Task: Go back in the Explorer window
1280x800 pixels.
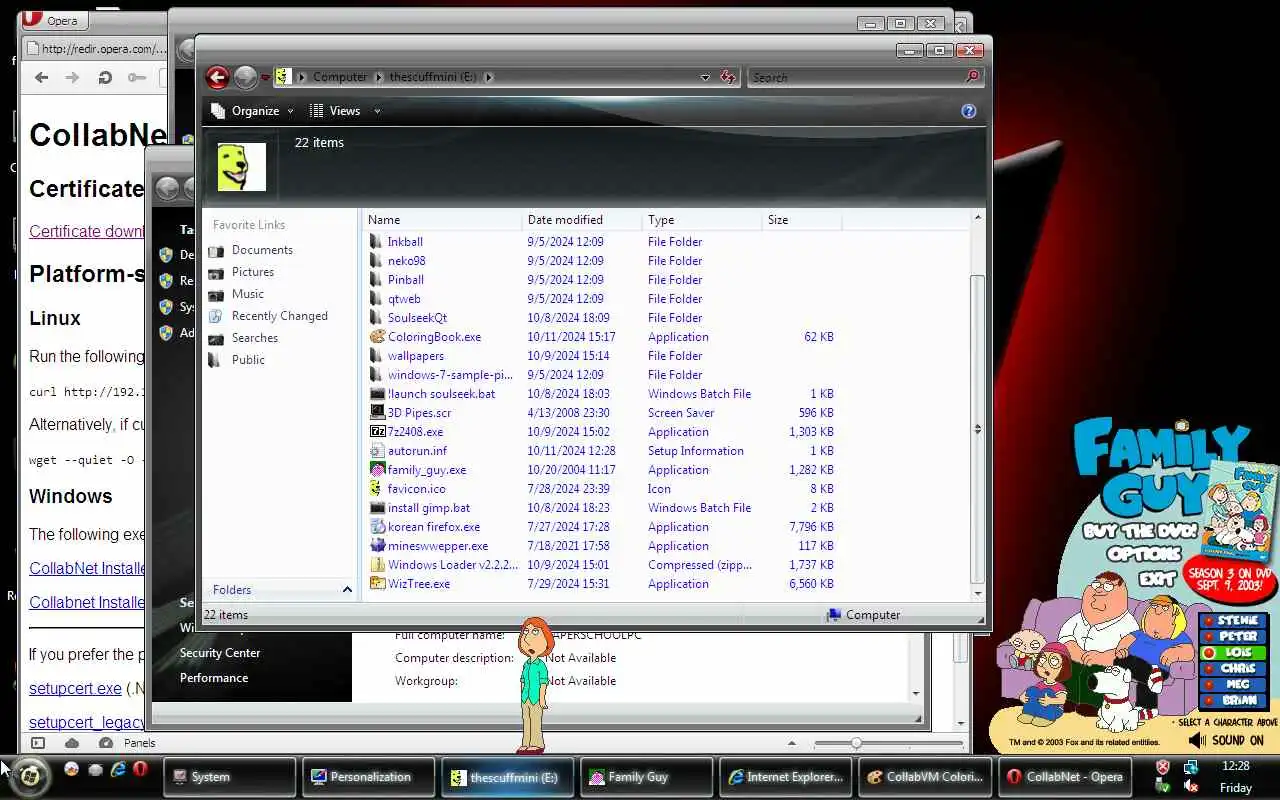Action: [217, 77]
